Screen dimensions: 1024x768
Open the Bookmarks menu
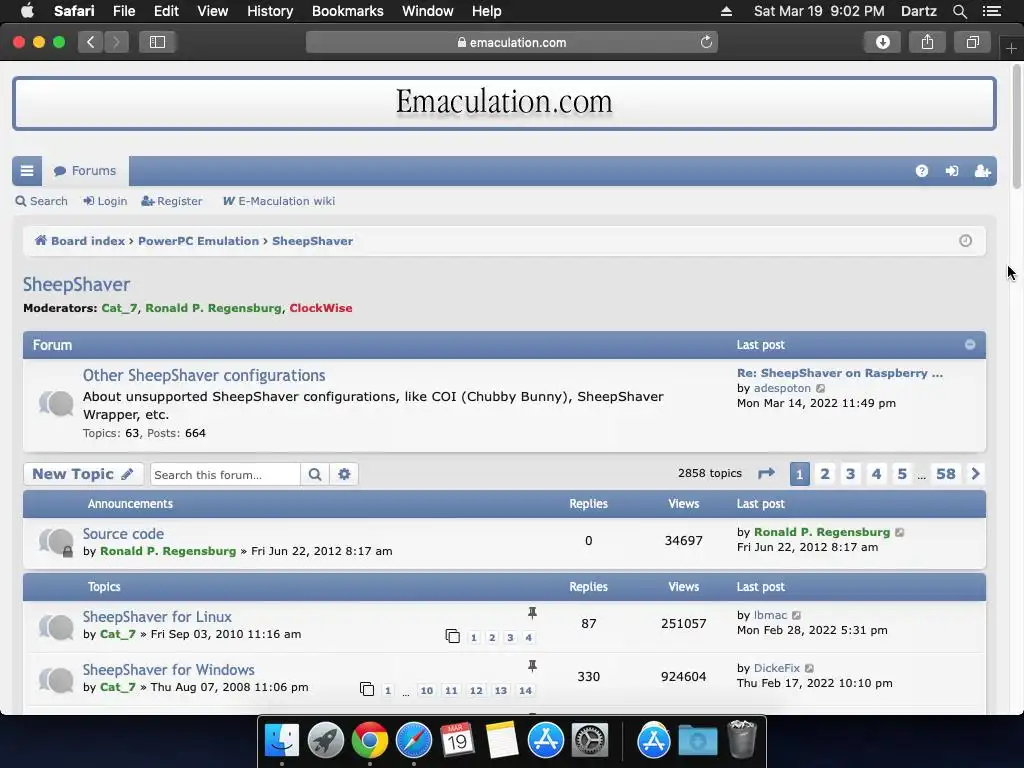347,11
